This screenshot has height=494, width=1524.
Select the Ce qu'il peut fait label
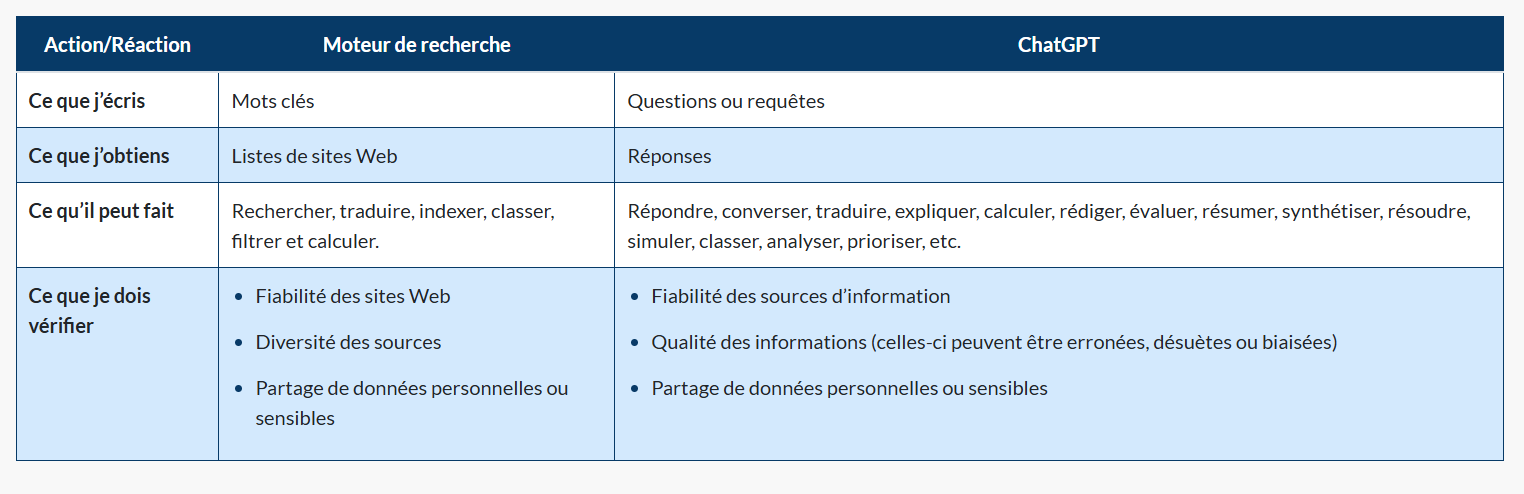[101, 211]
